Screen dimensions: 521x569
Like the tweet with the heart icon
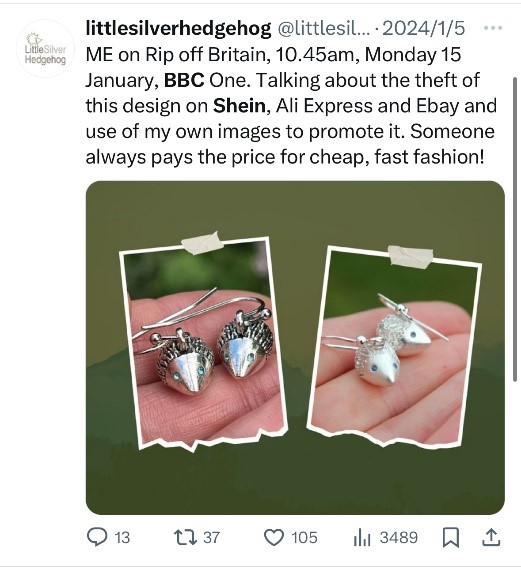273,537
